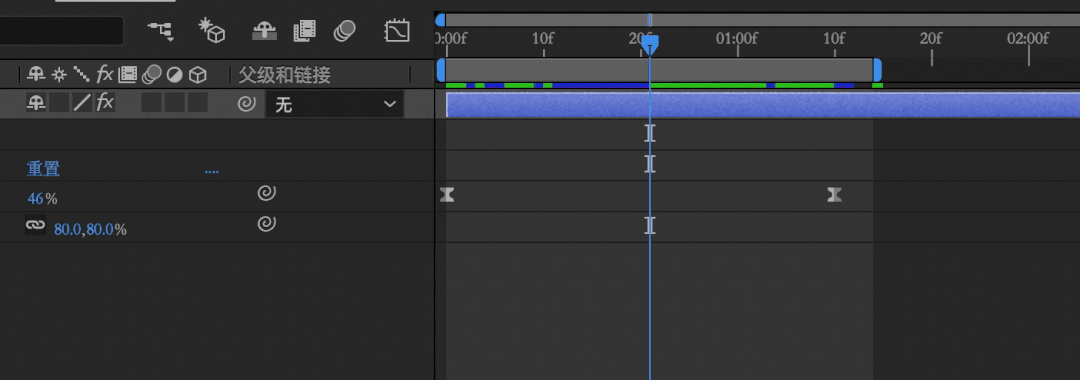
Task: Open the composition mini-flowchart icon
Action: pos(161,30)
